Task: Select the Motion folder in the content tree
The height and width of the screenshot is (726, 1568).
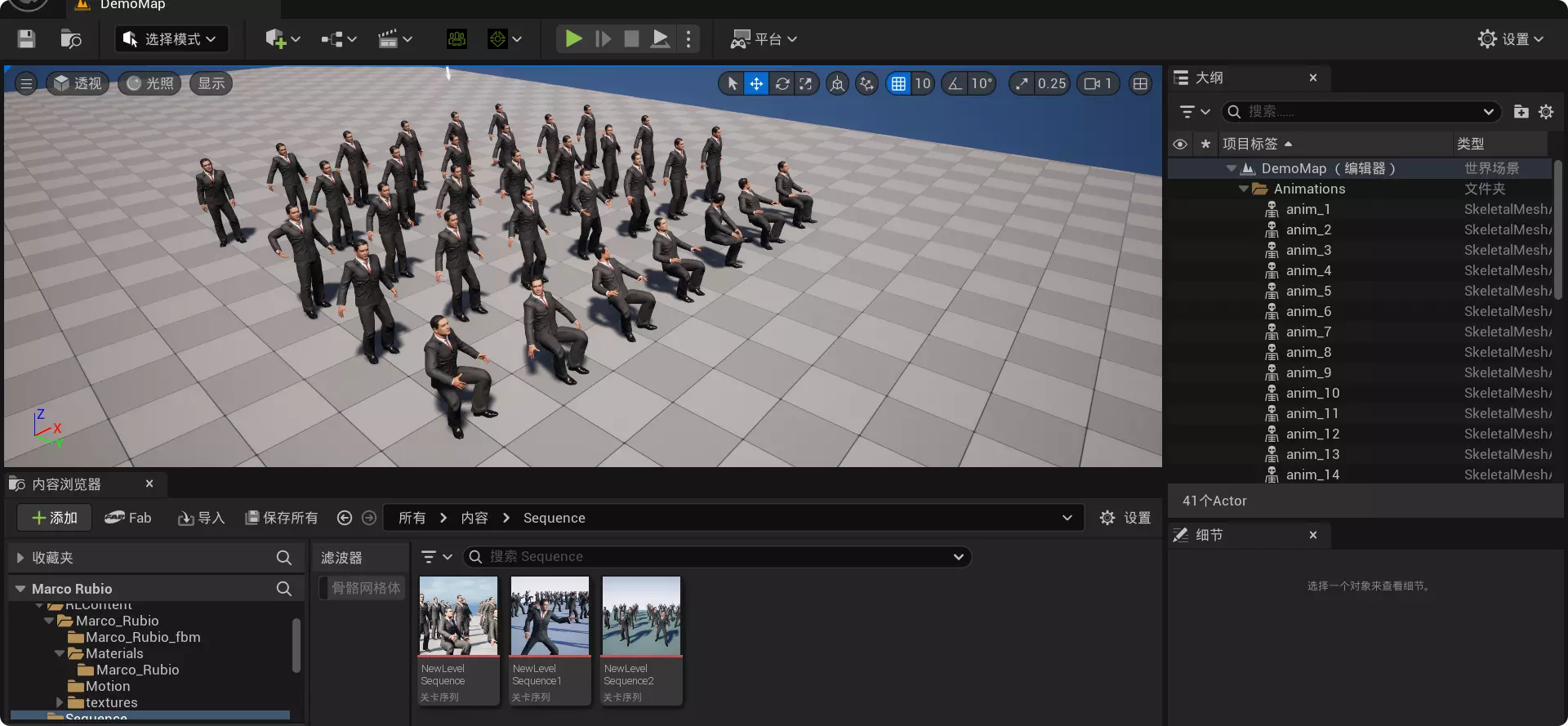Action: (108, 686)
